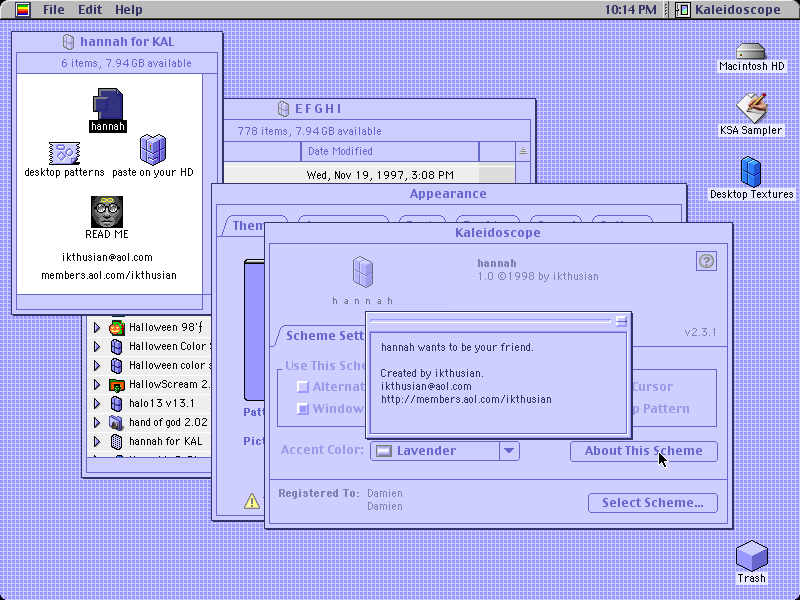Screen dimensions: 800x600
Task: Click the folder icon in EFGHI title bar
Action: click(283, 109)
